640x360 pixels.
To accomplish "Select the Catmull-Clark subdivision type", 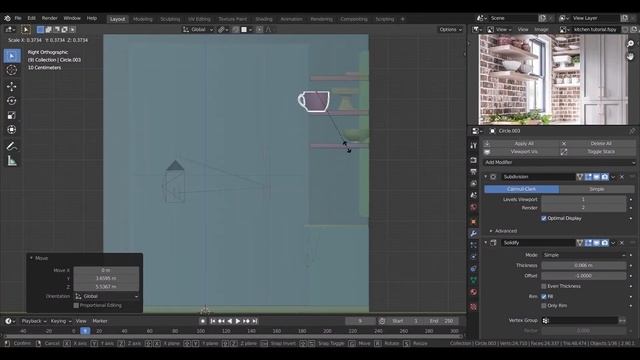I will pos(522,189).
